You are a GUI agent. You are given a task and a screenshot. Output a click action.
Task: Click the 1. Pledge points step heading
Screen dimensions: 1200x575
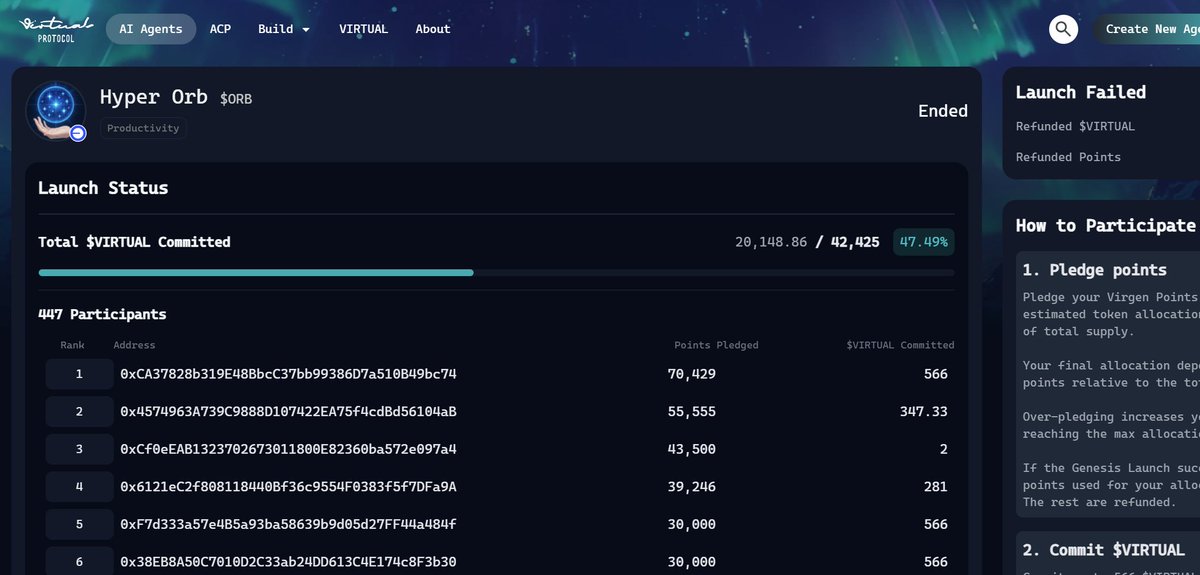[x=1094, y=270]
